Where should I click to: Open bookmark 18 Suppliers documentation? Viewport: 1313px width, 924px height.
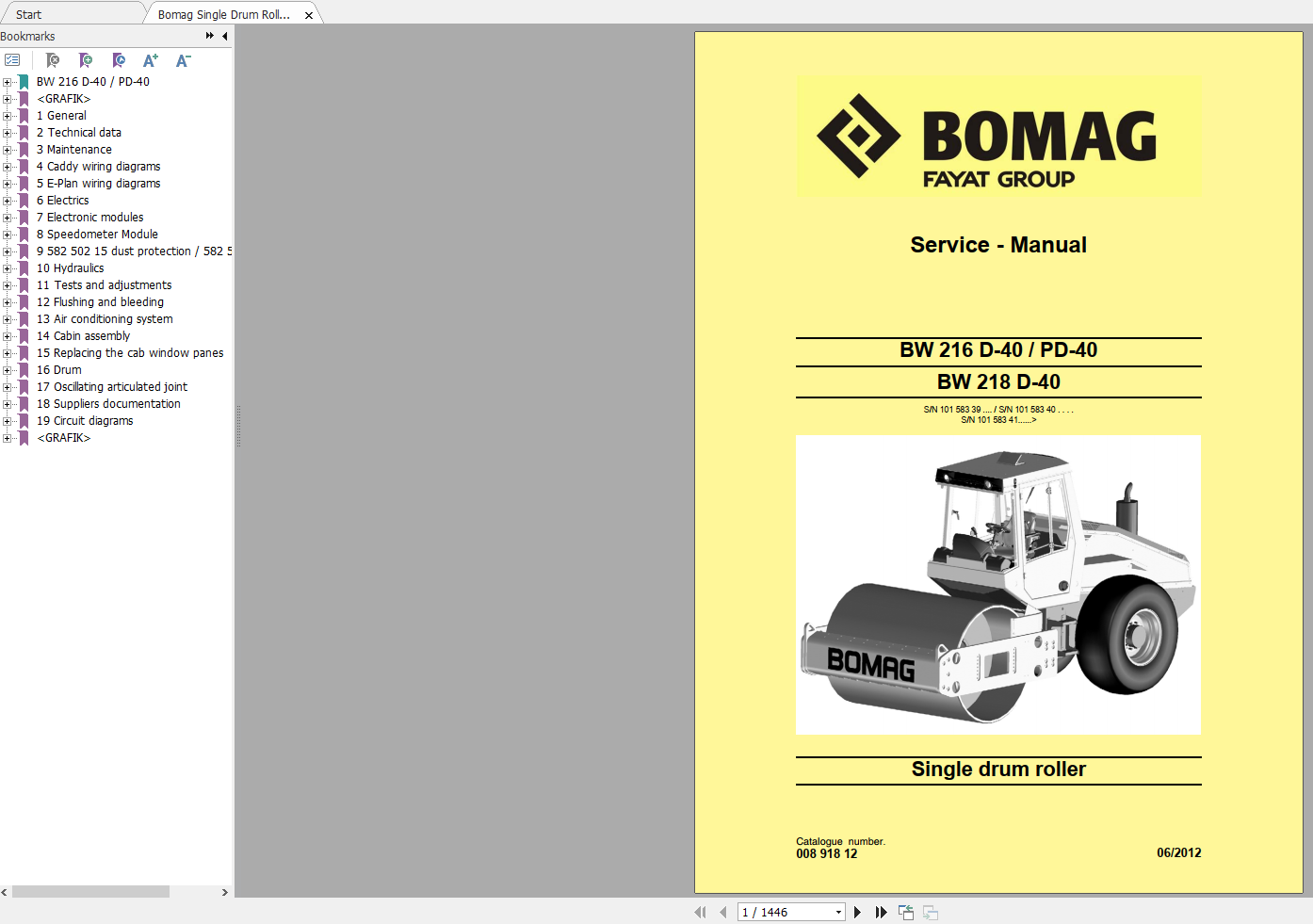click(x=108, y=404)
